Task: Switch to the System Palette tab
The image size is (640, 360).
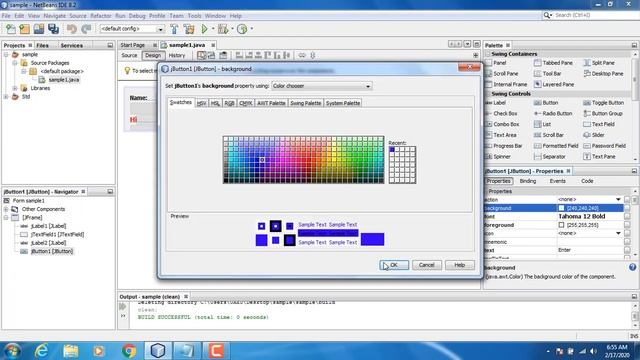Action: point(343,103)
